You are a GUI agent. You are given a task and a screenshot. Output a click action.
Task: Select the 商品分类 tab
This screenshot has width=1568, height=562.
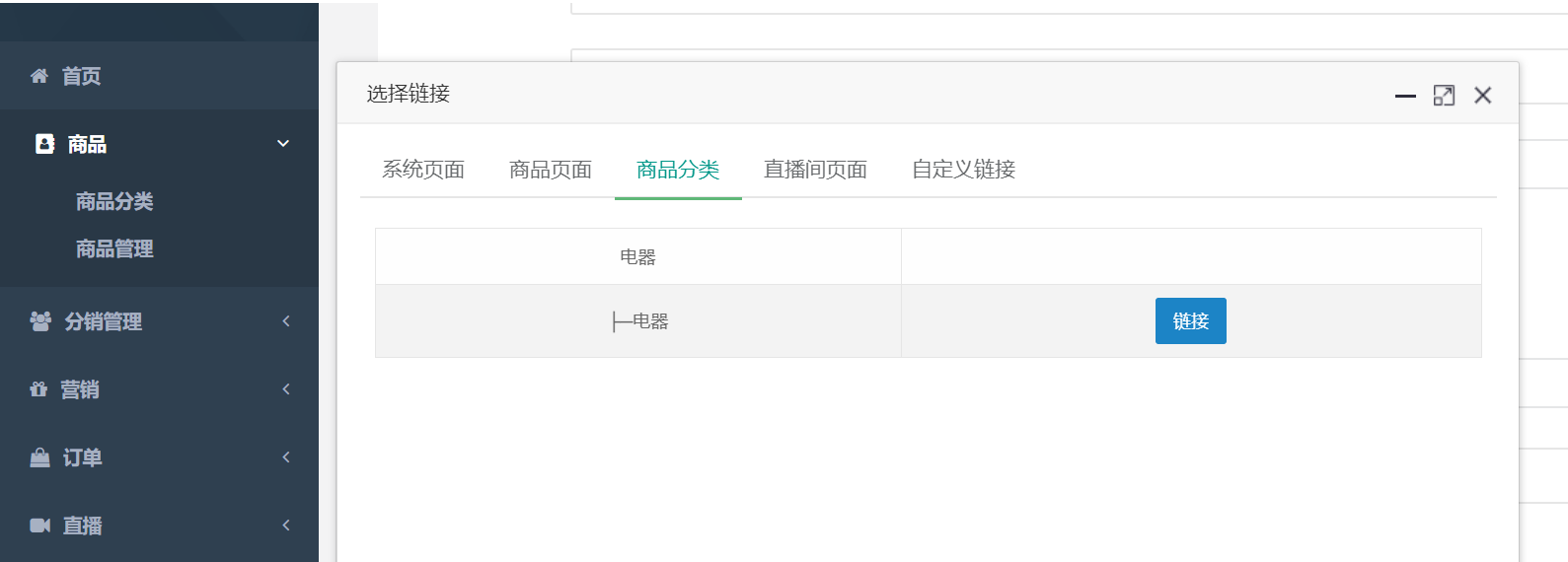click(x=678, y=170)
